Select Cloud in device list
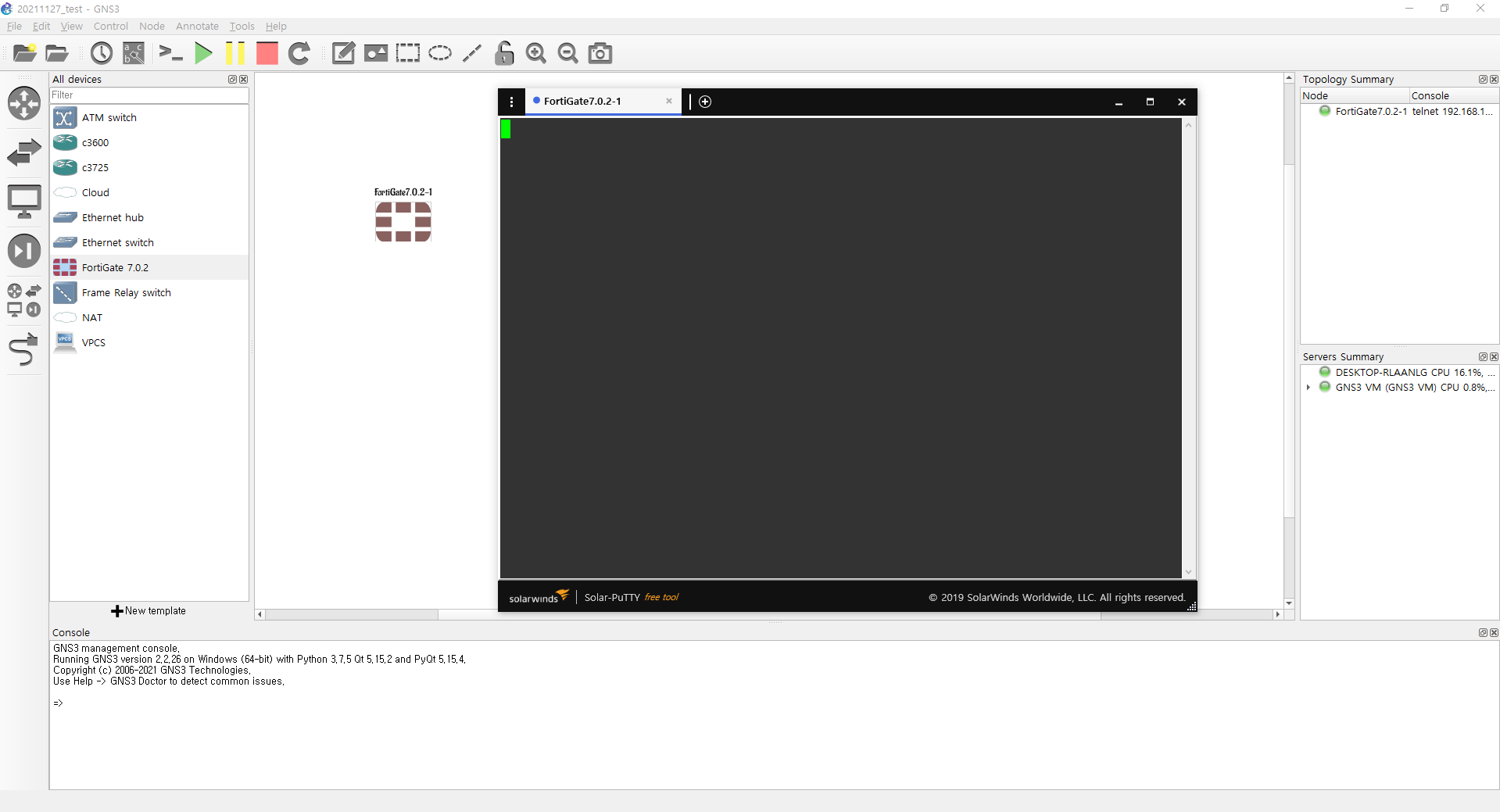Image resolution: width=1500 pixels, height=812 pixels. click(x=149, y=192)
